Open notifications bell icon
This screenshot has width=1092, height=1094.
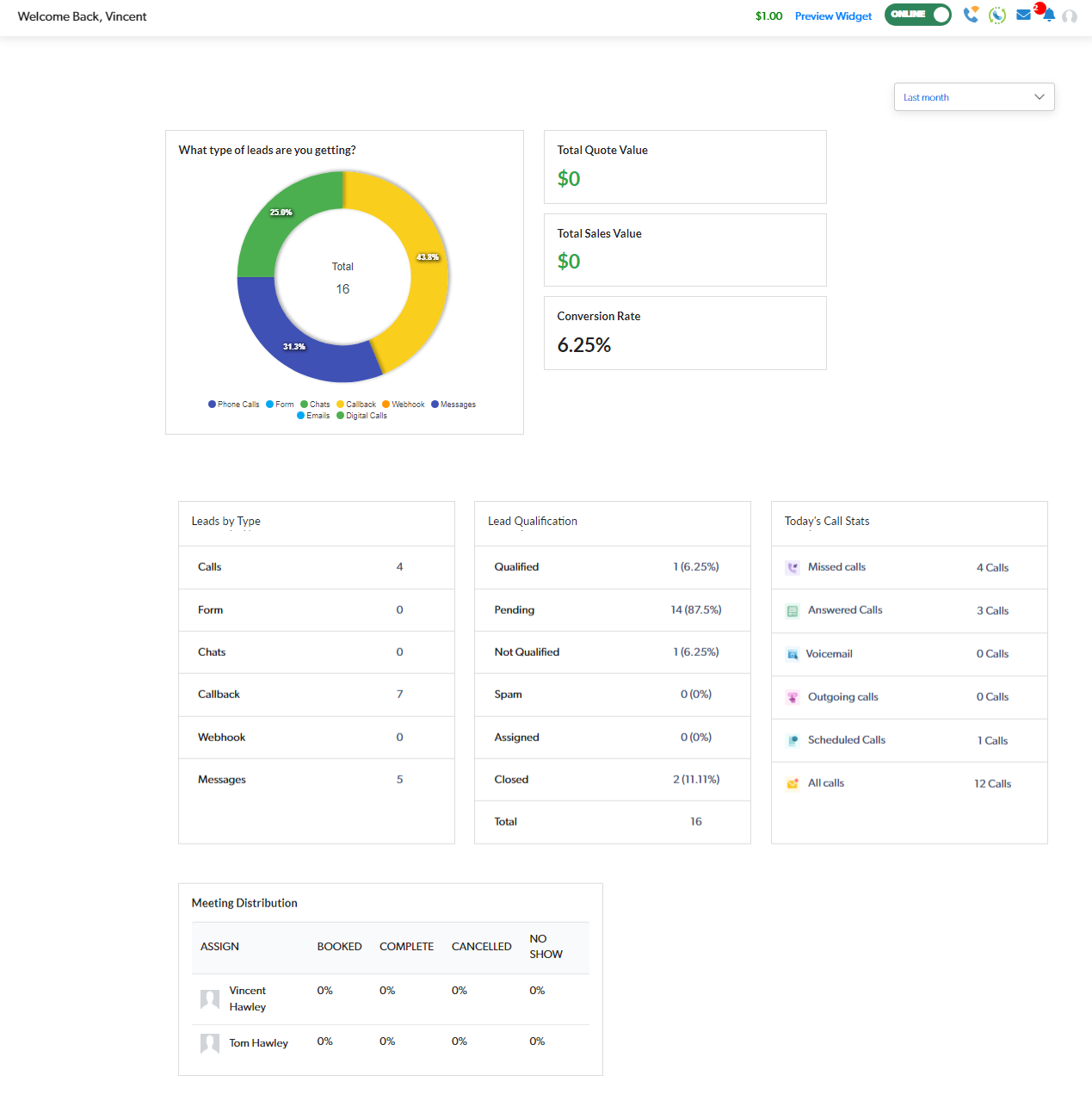pyautogui.click(x=1049, y=15)
